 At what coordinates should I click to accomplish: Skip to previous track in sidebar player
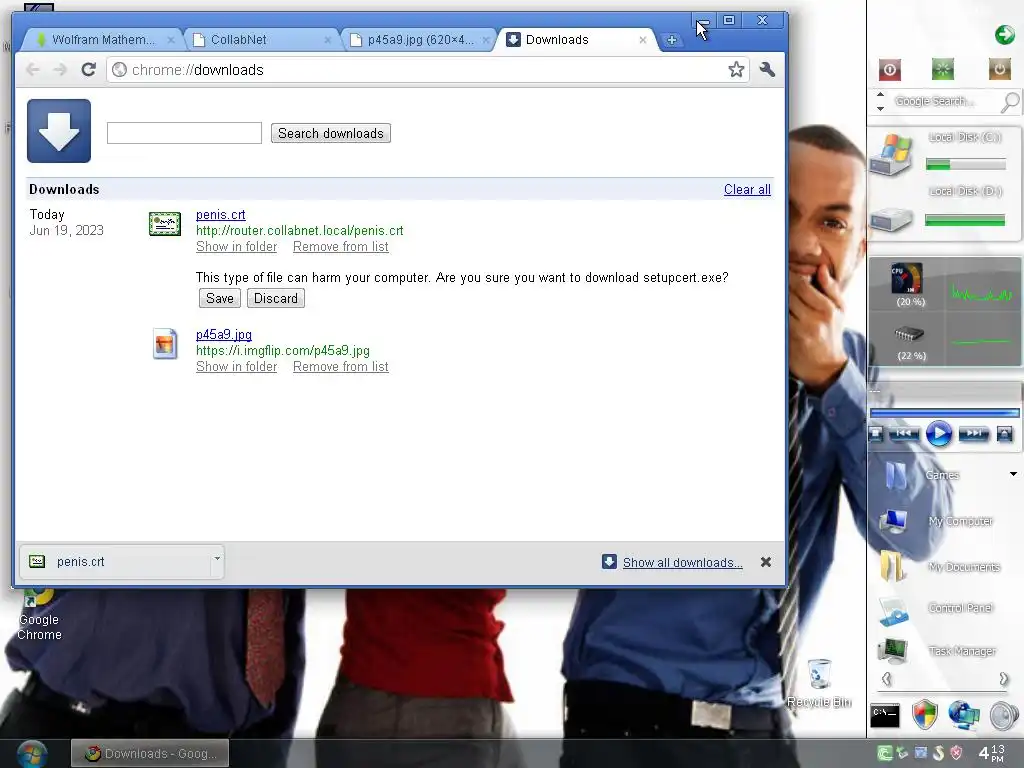903,434
